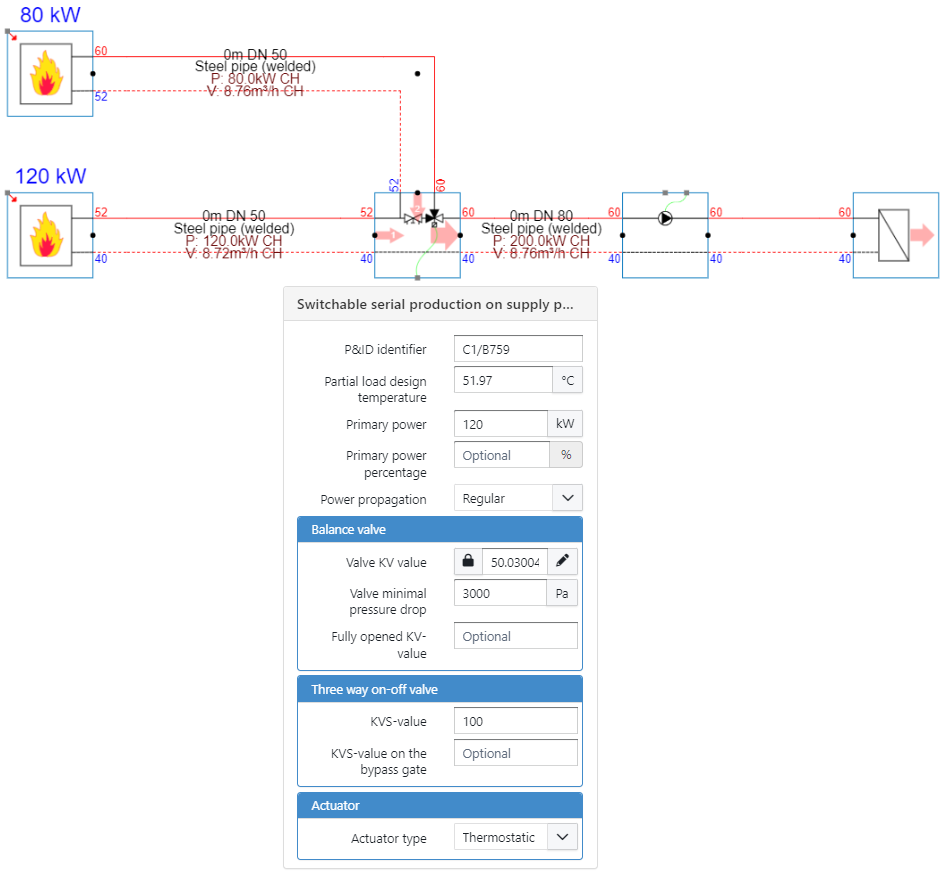946x874 pixels.
Task: Click the Fully opened KV-value field
Action: (x=515, y=636)
